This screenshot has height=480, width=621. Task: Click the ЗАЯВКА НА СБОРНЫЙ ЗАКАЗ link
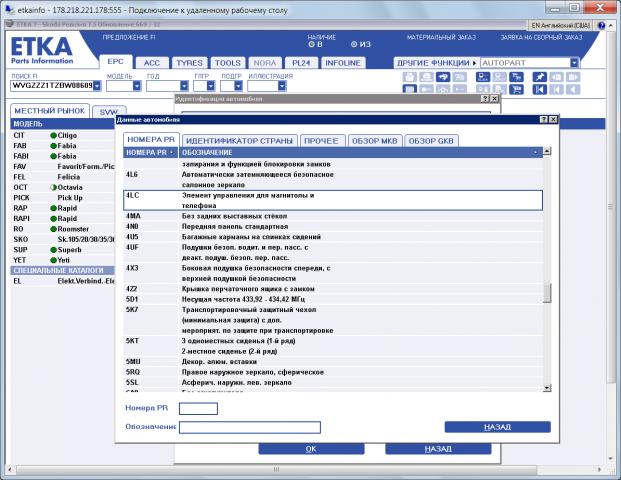tap(541, 37)
